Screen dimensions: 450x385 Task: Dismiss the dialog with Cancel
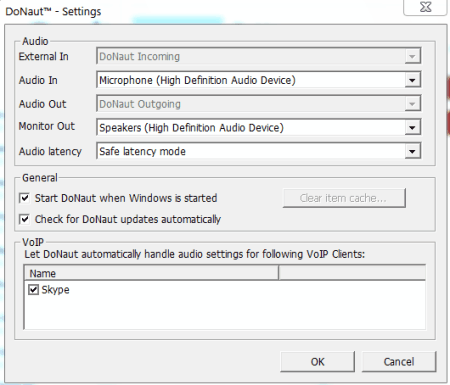click(x=399, y=362)
